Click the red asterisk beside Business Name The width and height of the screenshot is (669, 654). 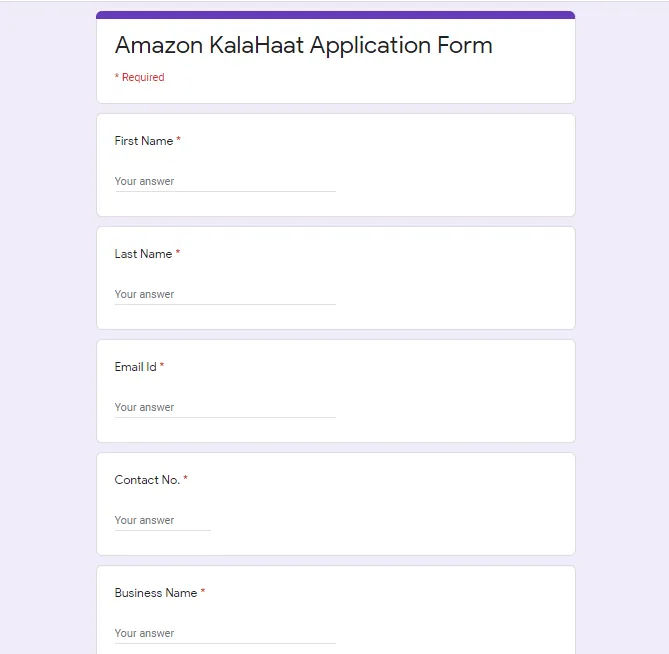203,591
